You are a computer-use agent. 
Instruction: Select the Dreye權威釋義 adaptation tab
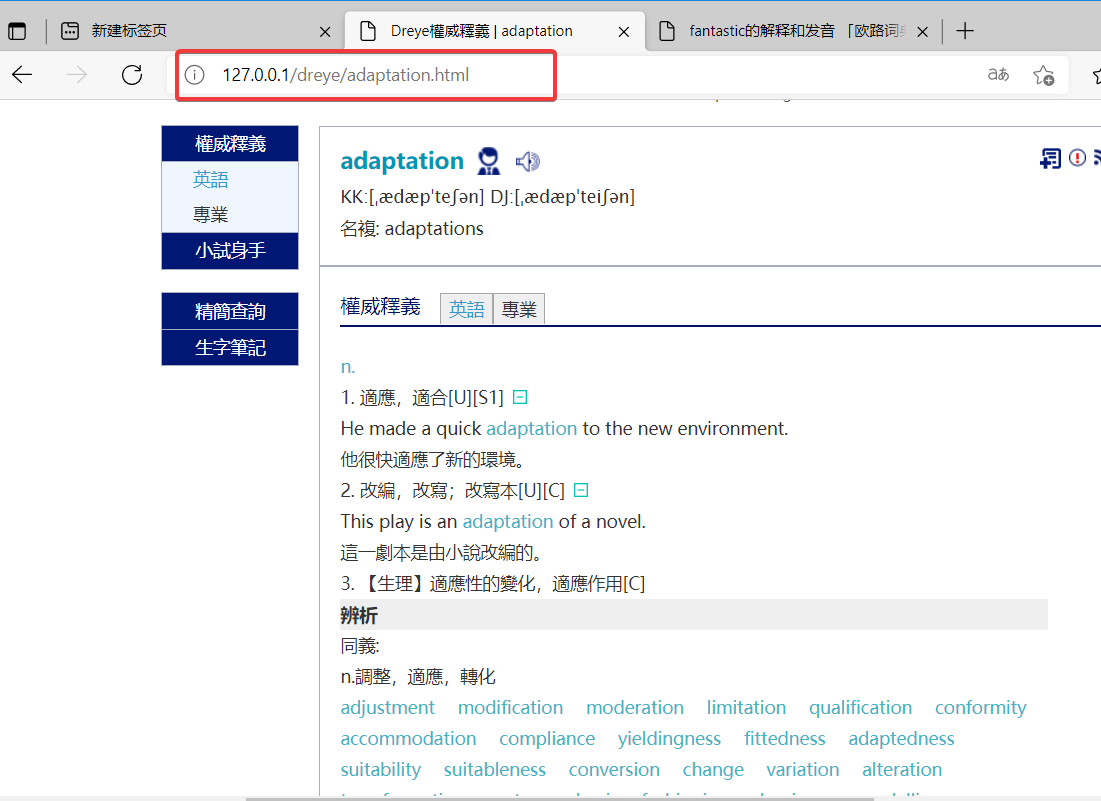click(495, 31)
